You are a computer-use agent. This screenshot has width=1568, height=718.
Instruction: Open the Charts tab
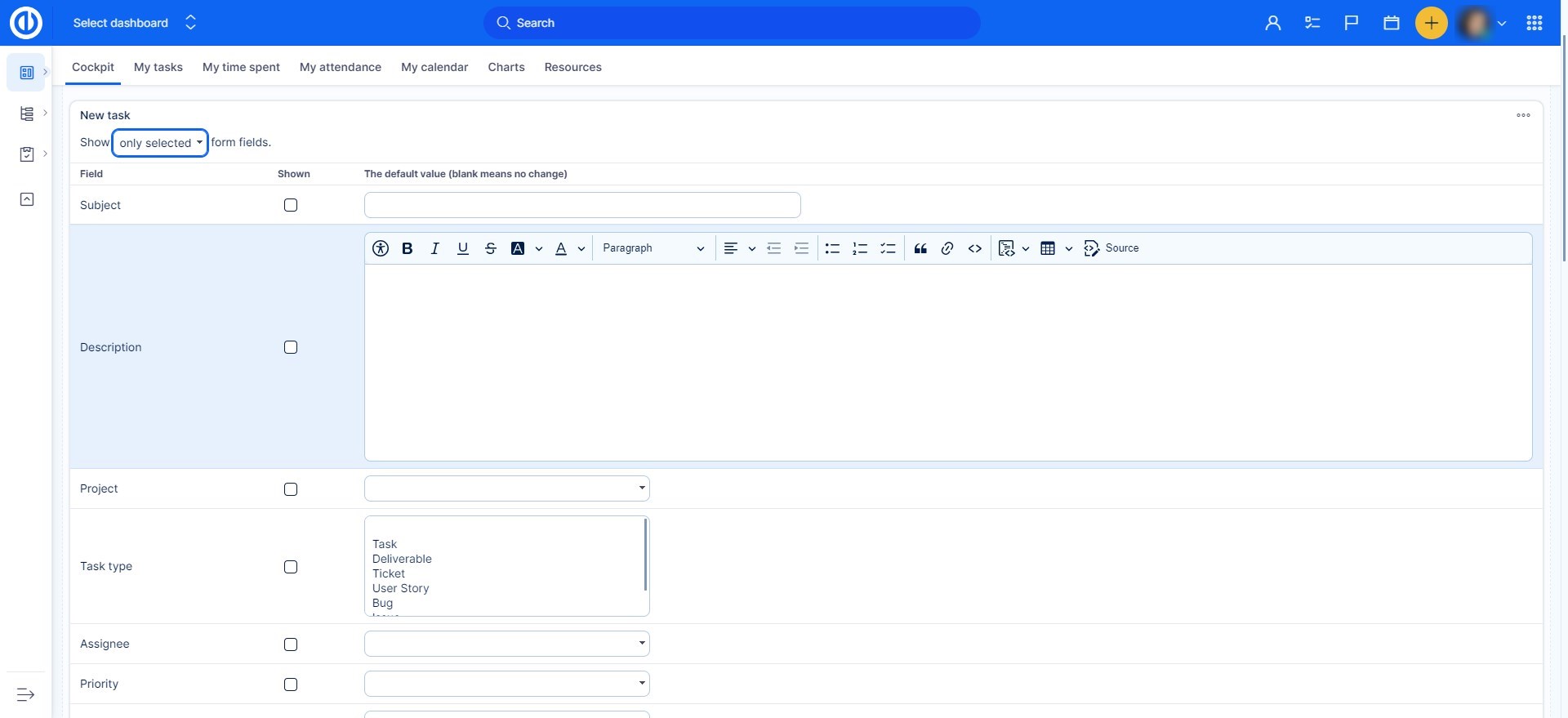506,67
